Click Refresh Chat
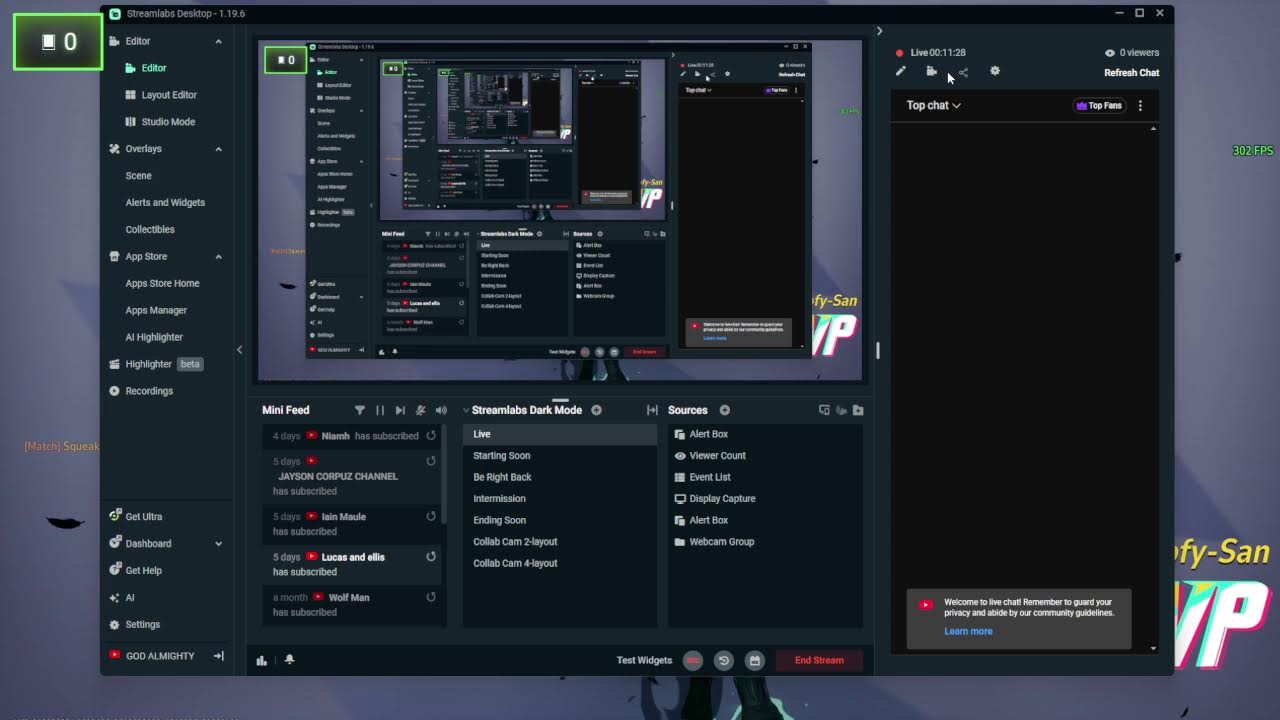Screen dimensions: 1280x720 coord(1131,73)
